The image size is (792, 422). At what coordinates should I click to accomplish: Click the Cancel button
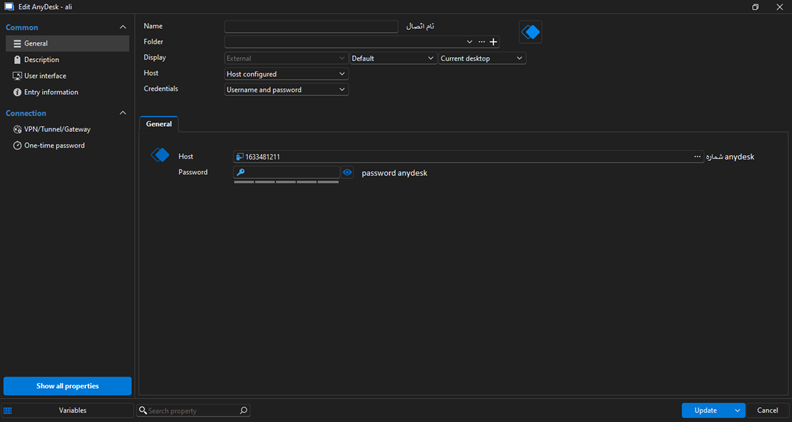point(767,410)
